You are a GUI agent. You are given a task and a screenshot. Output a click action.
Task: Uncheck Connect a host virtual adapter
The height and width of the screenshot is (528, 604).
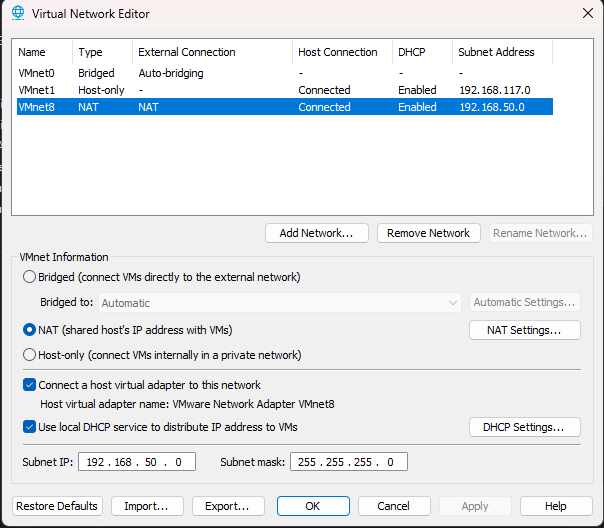coord(29,385)
